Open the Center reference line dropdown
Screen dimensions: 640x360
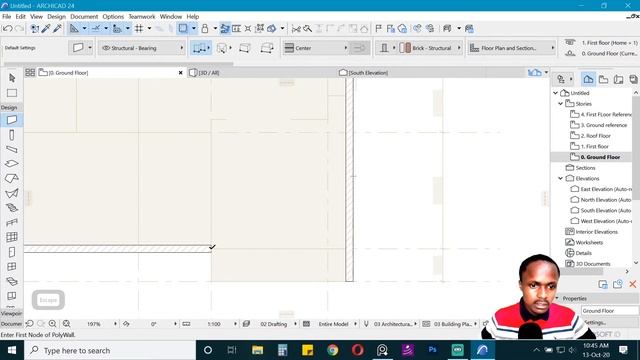316,48
